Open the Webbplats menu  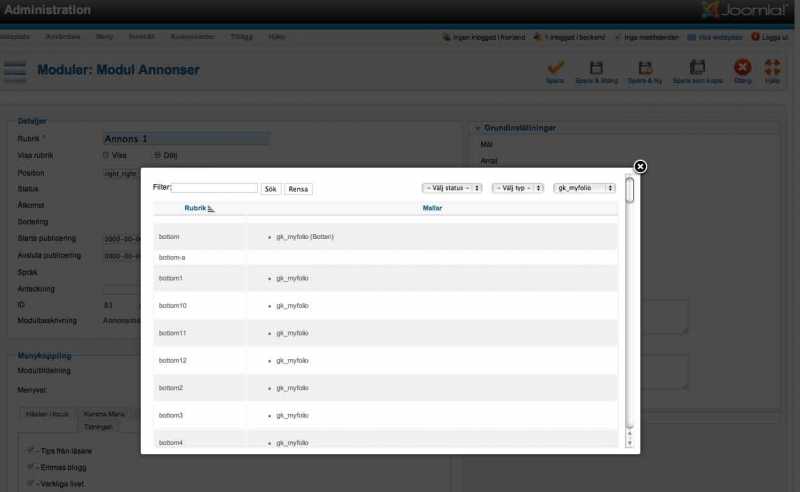(15, 37)
